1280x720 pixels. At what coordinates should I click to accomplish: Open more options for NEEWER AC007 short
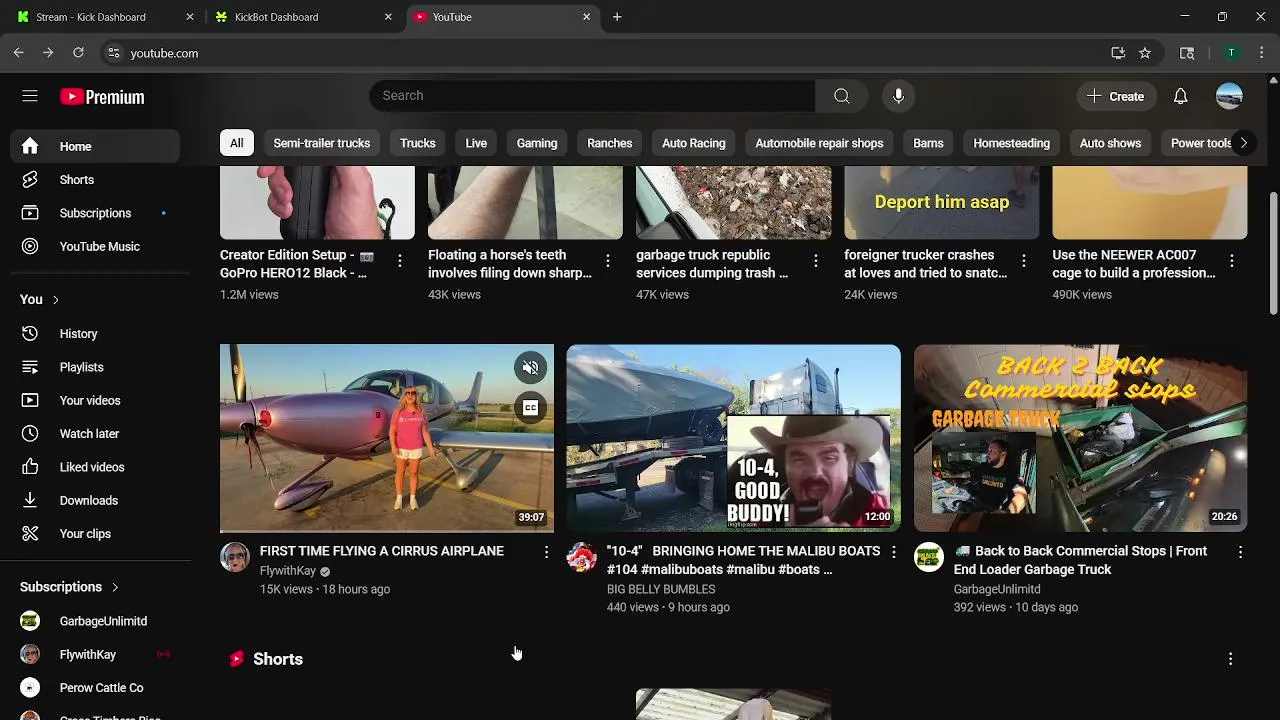tap(1231, 261)
